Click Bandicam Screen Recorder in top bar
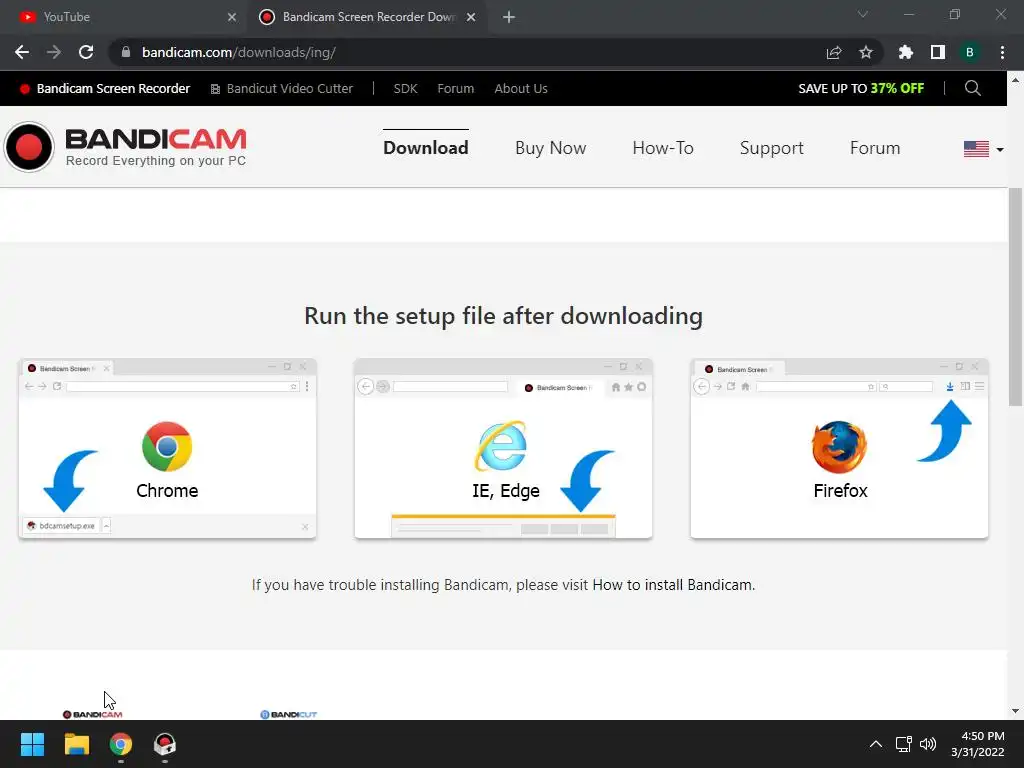This screenshot has height=768, width=1024. click(105, 89)
